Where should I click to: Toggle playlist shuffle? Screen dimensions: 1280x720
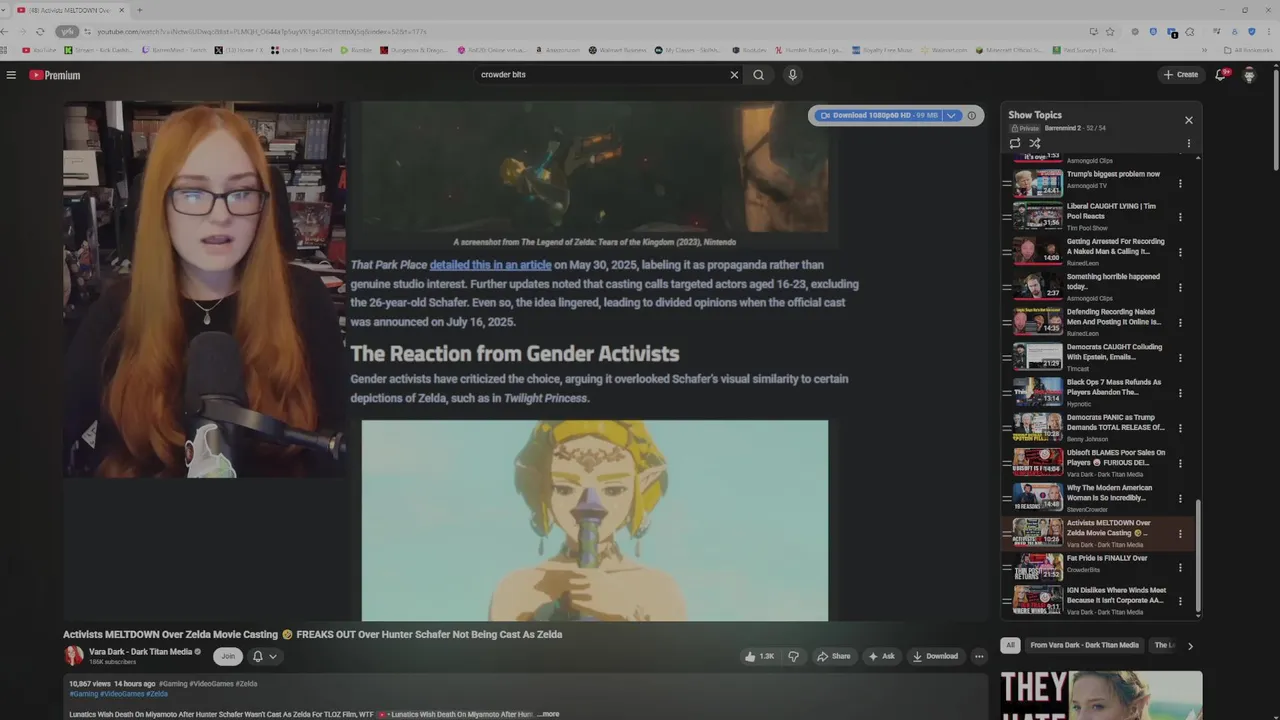(x=1035, y=143)
